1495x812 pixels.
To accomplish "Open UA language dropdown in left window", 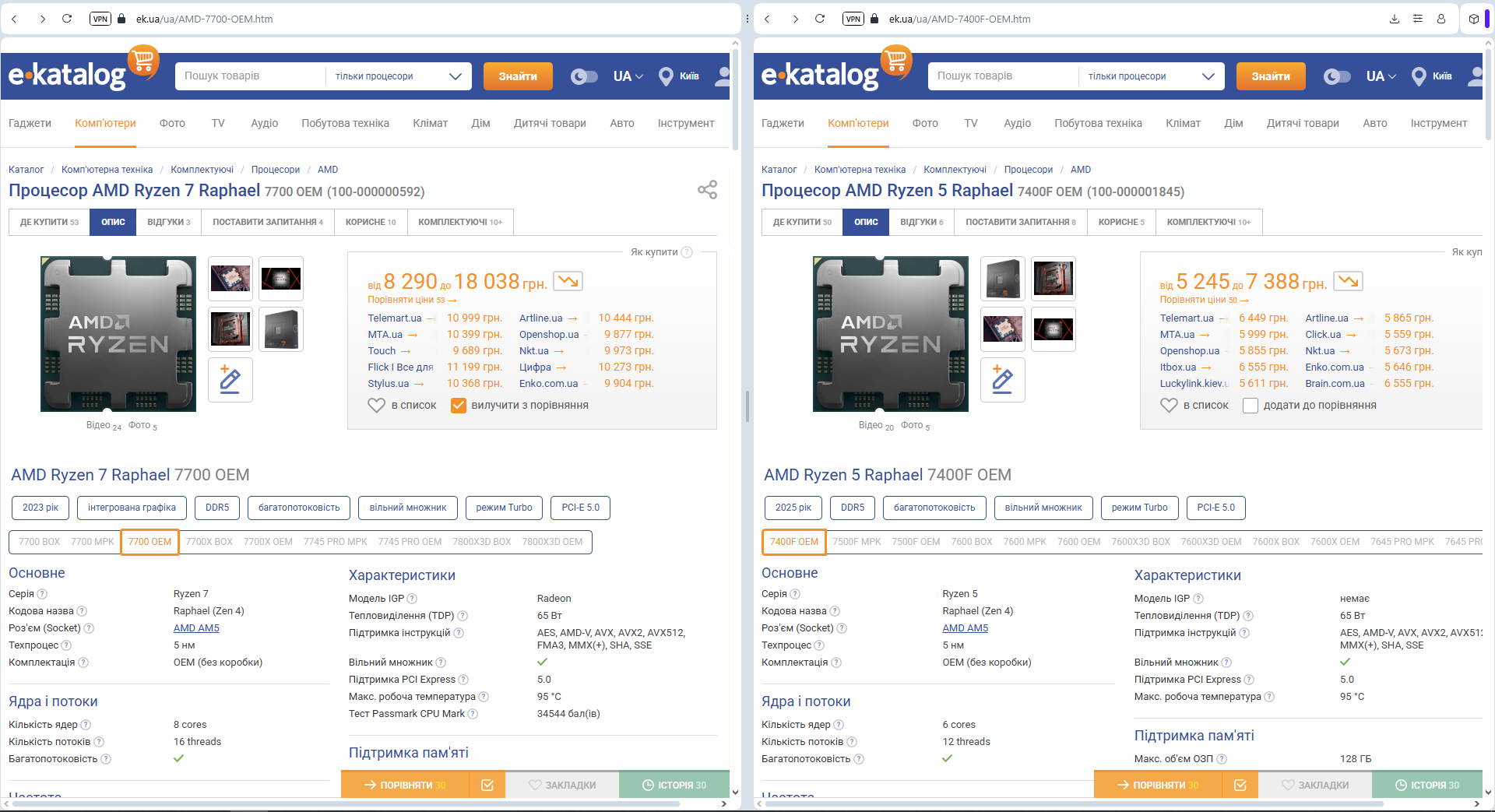I will (x=628, y=76).
